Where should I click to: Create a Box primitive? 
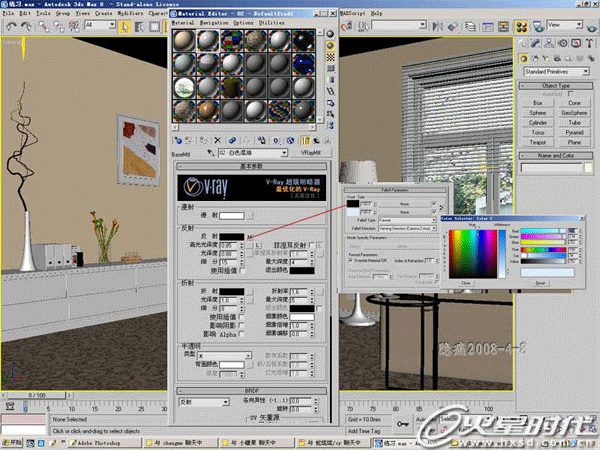coord(538,103)
